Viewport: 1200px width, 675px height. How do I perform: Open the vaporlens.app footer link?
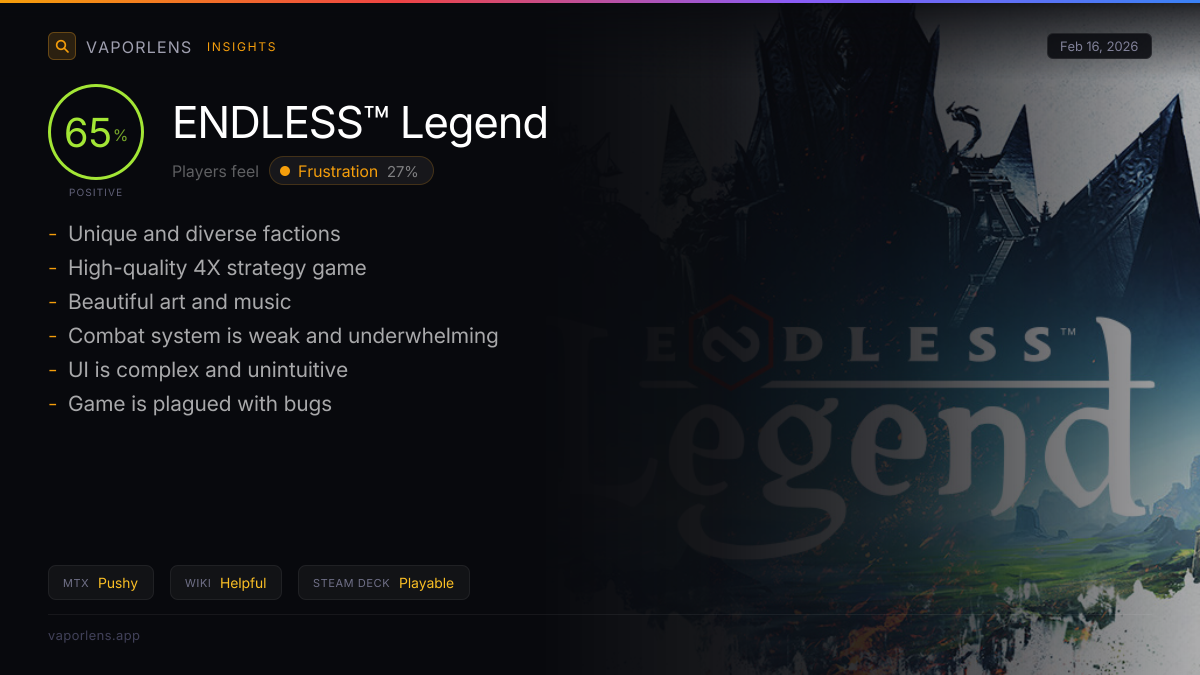(x=94, y=635)
